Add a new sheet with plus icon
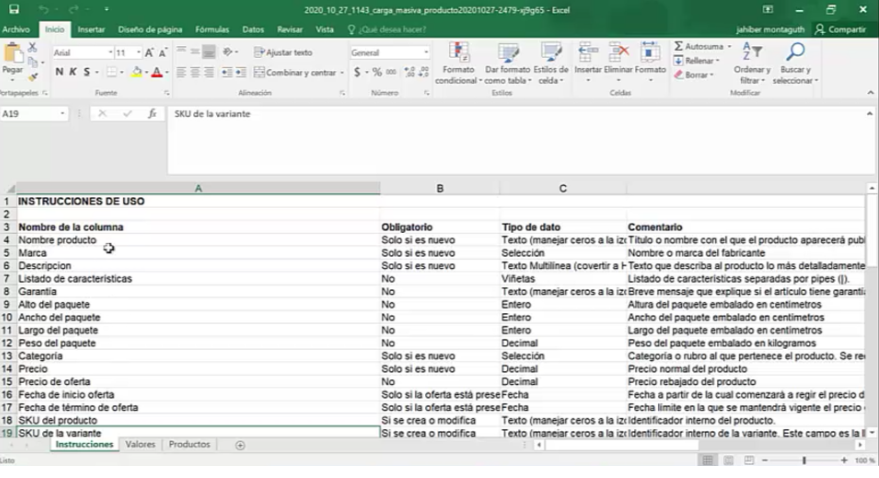This screenshot has width=879, height=478. (240, 445)
